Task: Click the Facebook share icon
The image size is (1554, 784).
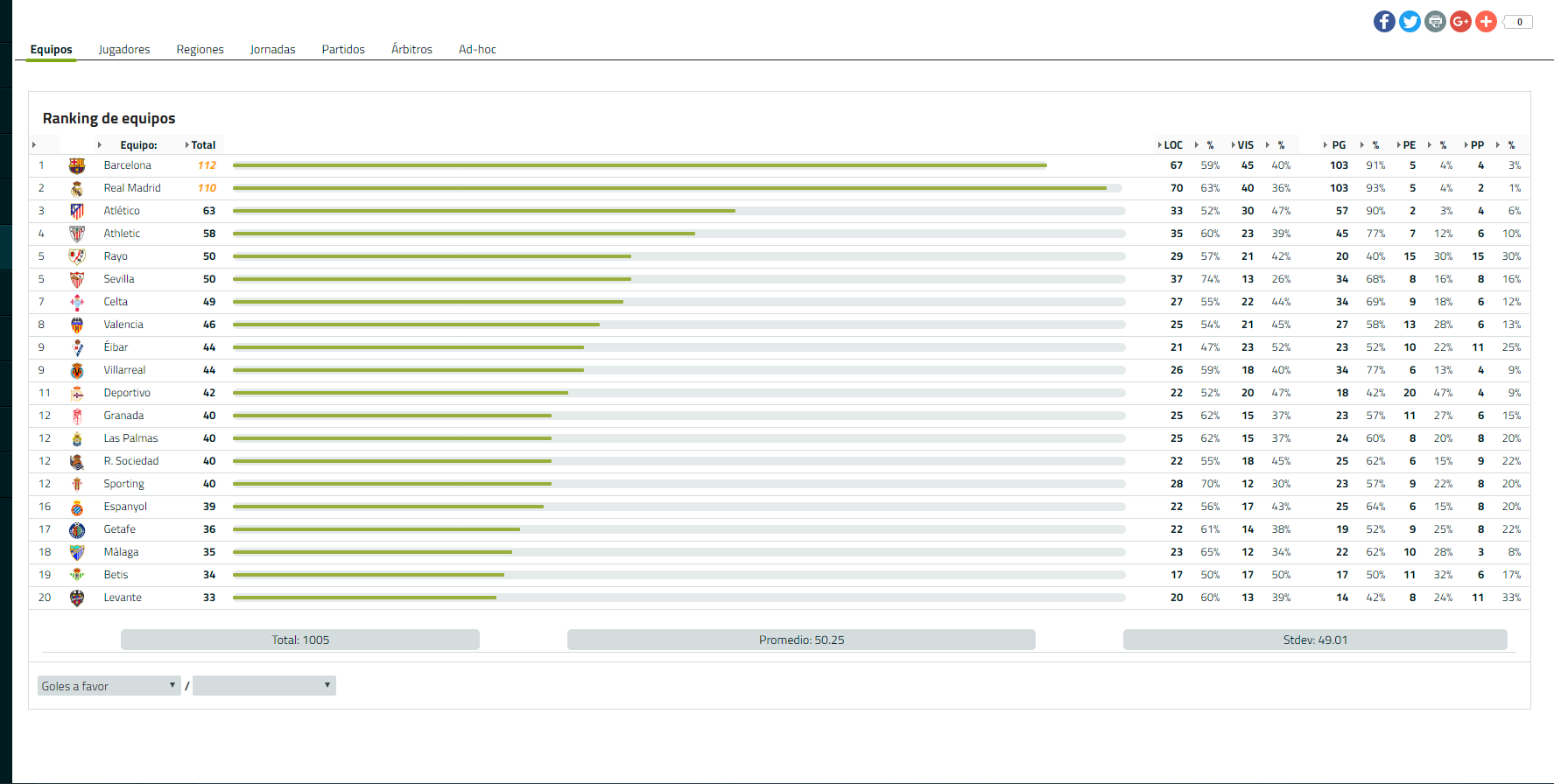Action: (1384, 22)
